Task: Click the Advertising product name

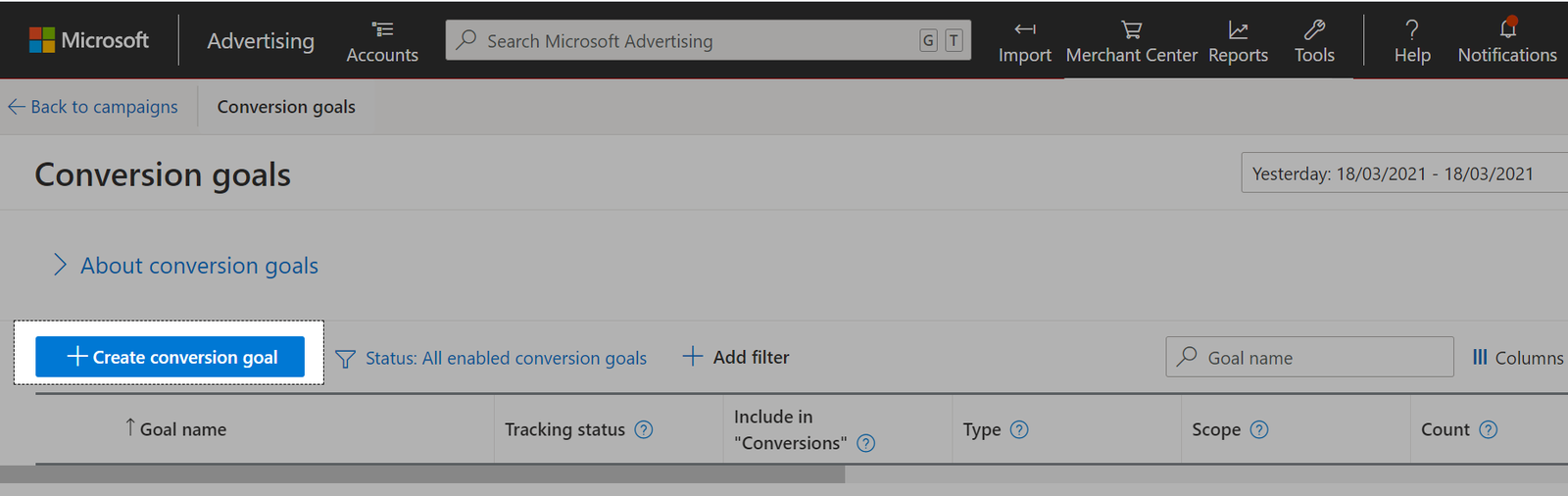Action: pyautogui.click(x=261, y=40)
